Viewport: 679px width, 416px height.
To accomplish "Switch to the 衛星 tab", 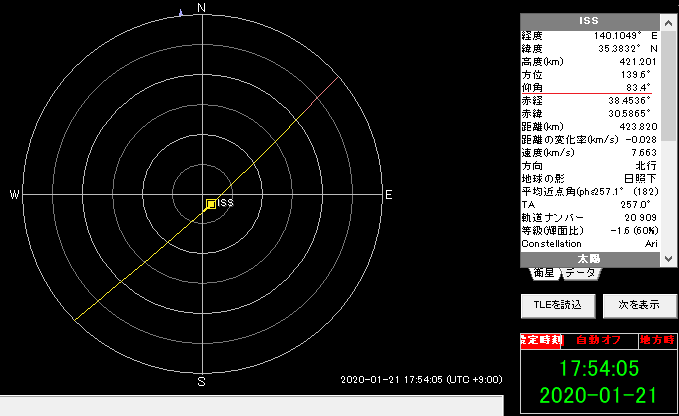I will [544, 273].
